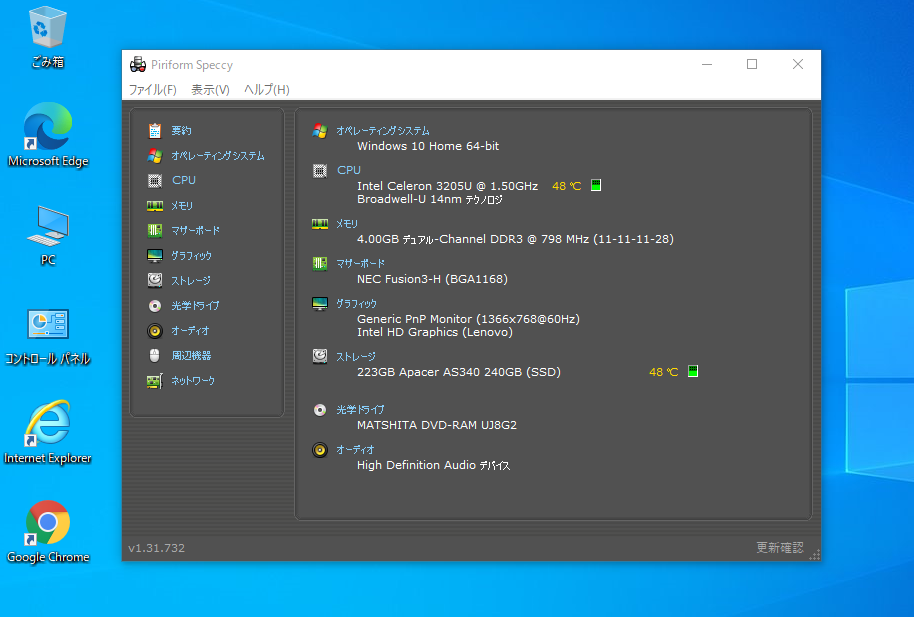The image size is (914, 617).
Task: Click the OS flag icon in summary panel
Action: click(319, 131)
